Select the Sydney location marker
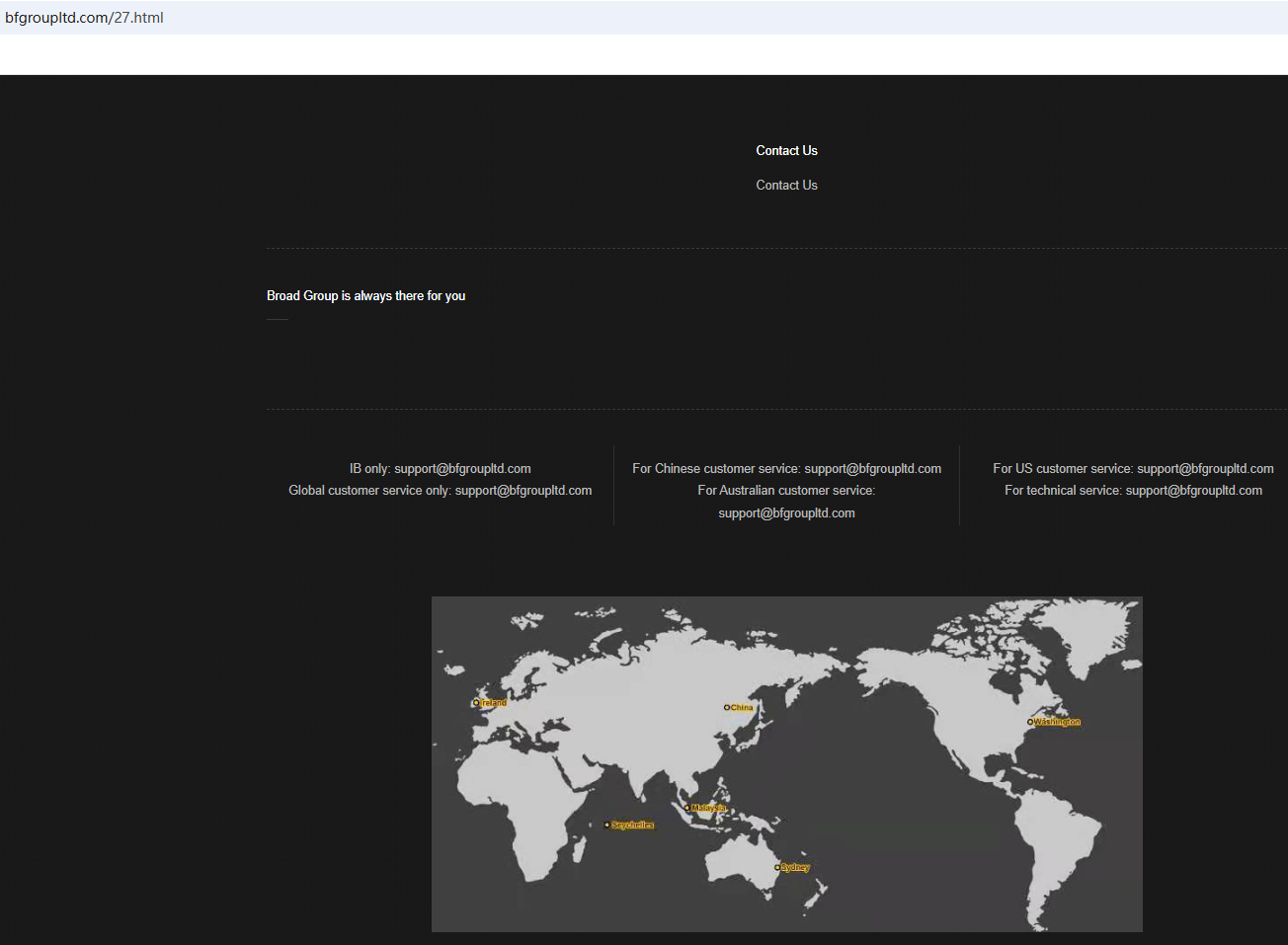This screenshot has width=1288, height=945. coord(777,867)
